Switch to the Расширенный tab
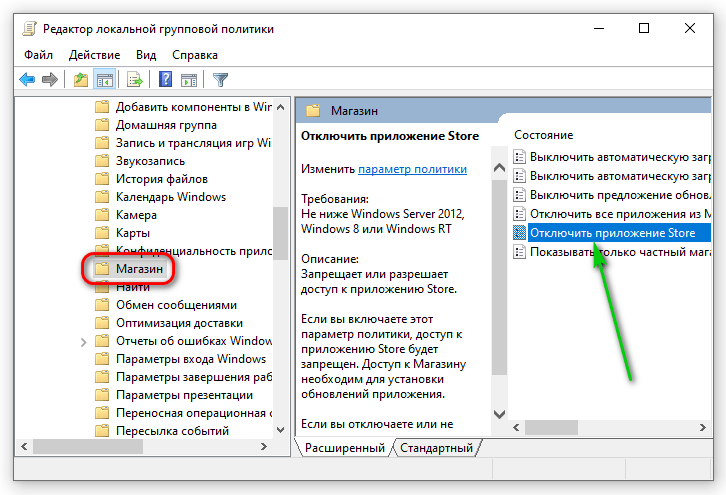 click(x=345, y=448)
